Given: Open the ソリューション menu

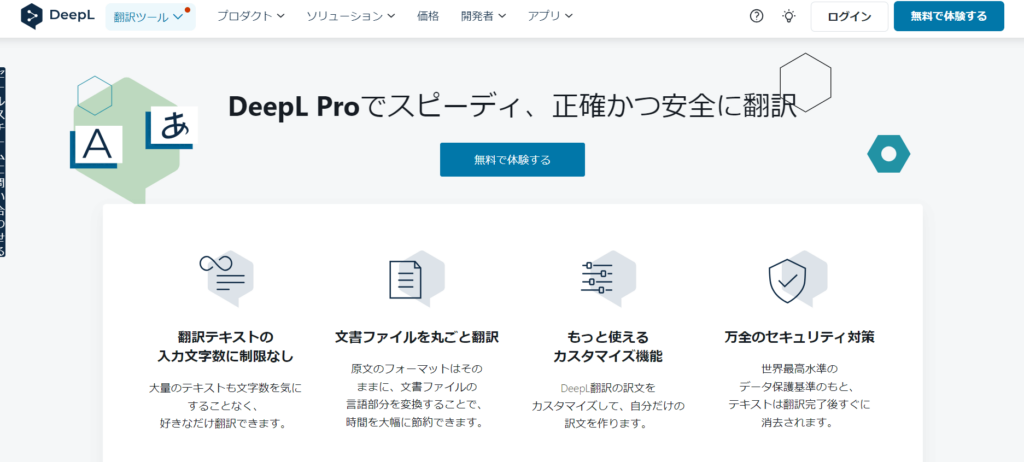Looking at the screenshot, I should point(351,16).
